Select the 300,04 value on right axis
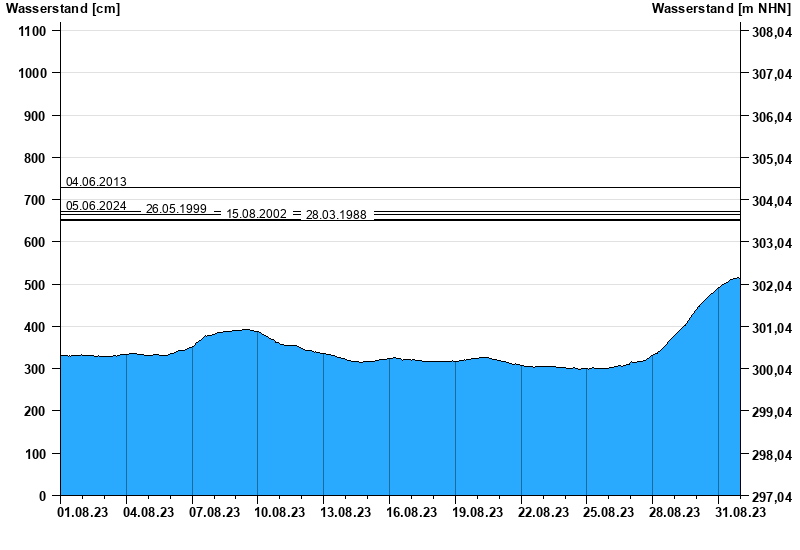This screenshot has height=550, width=800. [771, 370]
